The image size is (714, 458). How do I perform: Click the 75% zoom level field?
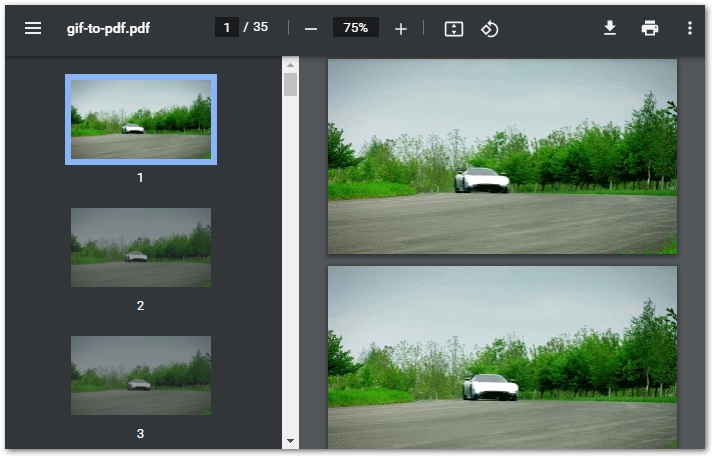pyautogui.click(x=355, y=28)
